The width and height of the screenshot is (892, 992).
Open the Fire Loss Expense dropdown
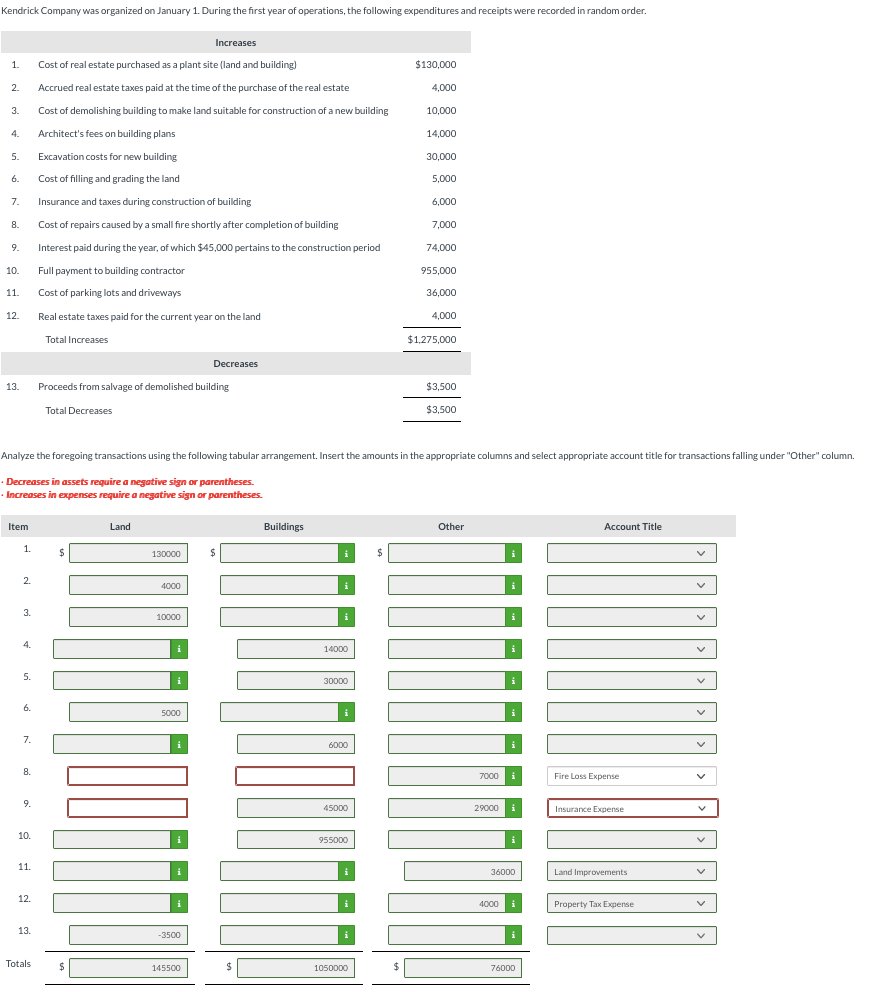(x=631, y=776)
